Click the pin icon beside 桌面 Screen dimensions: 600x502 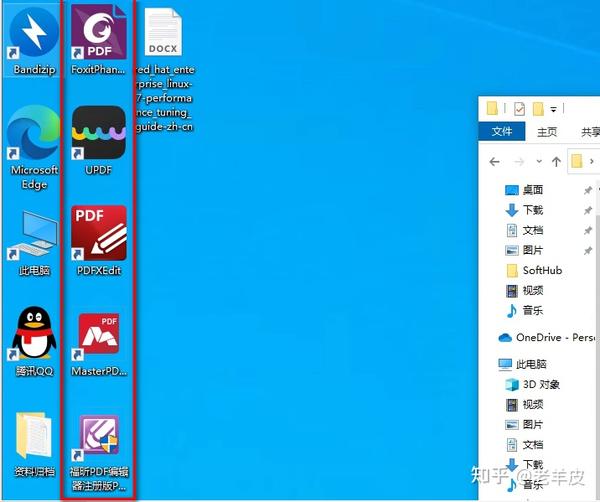pos(588,190)
